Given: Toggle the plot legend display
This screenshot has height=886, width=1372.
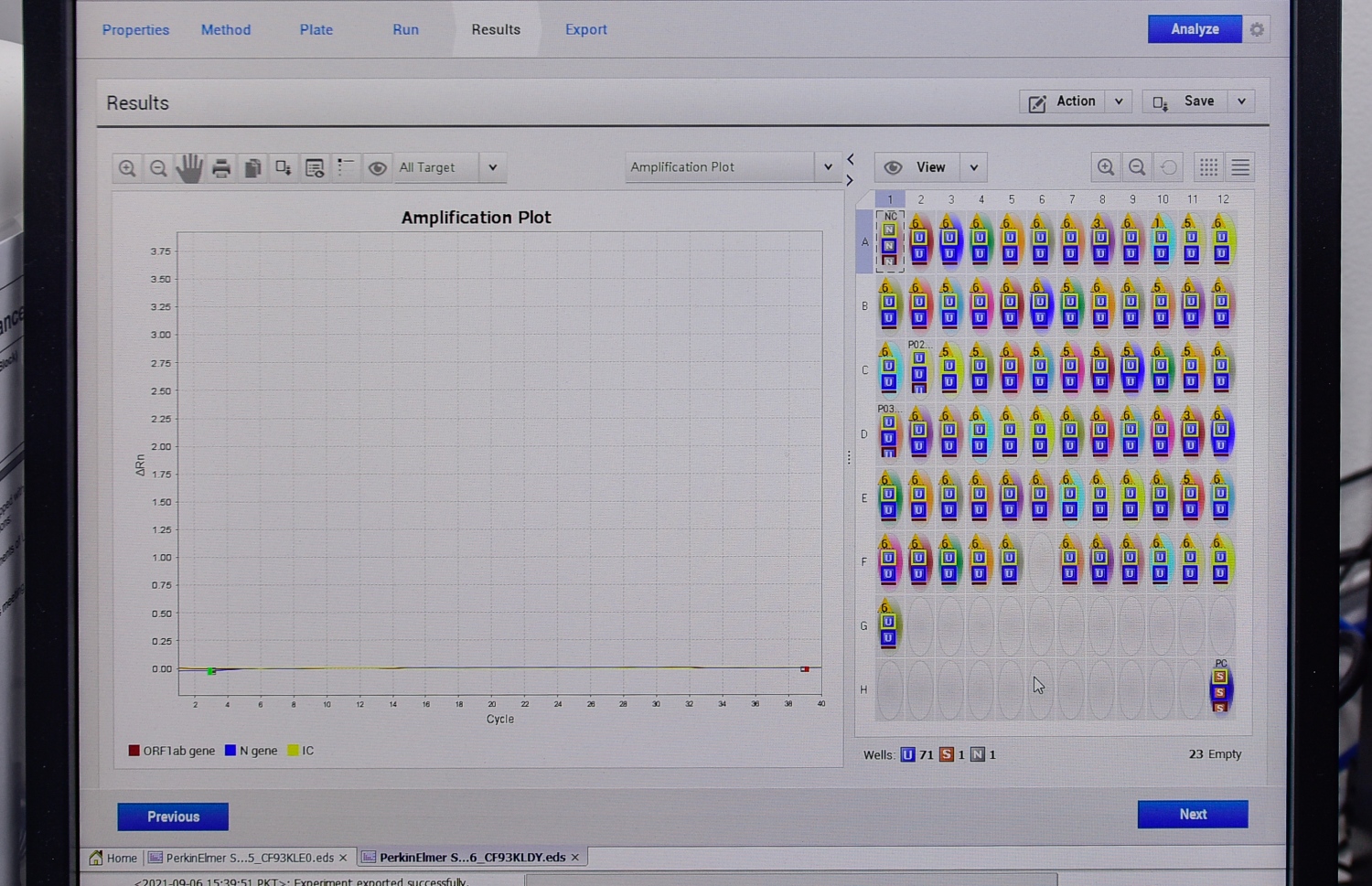Looking at the screenshot, I should [346, 168].
